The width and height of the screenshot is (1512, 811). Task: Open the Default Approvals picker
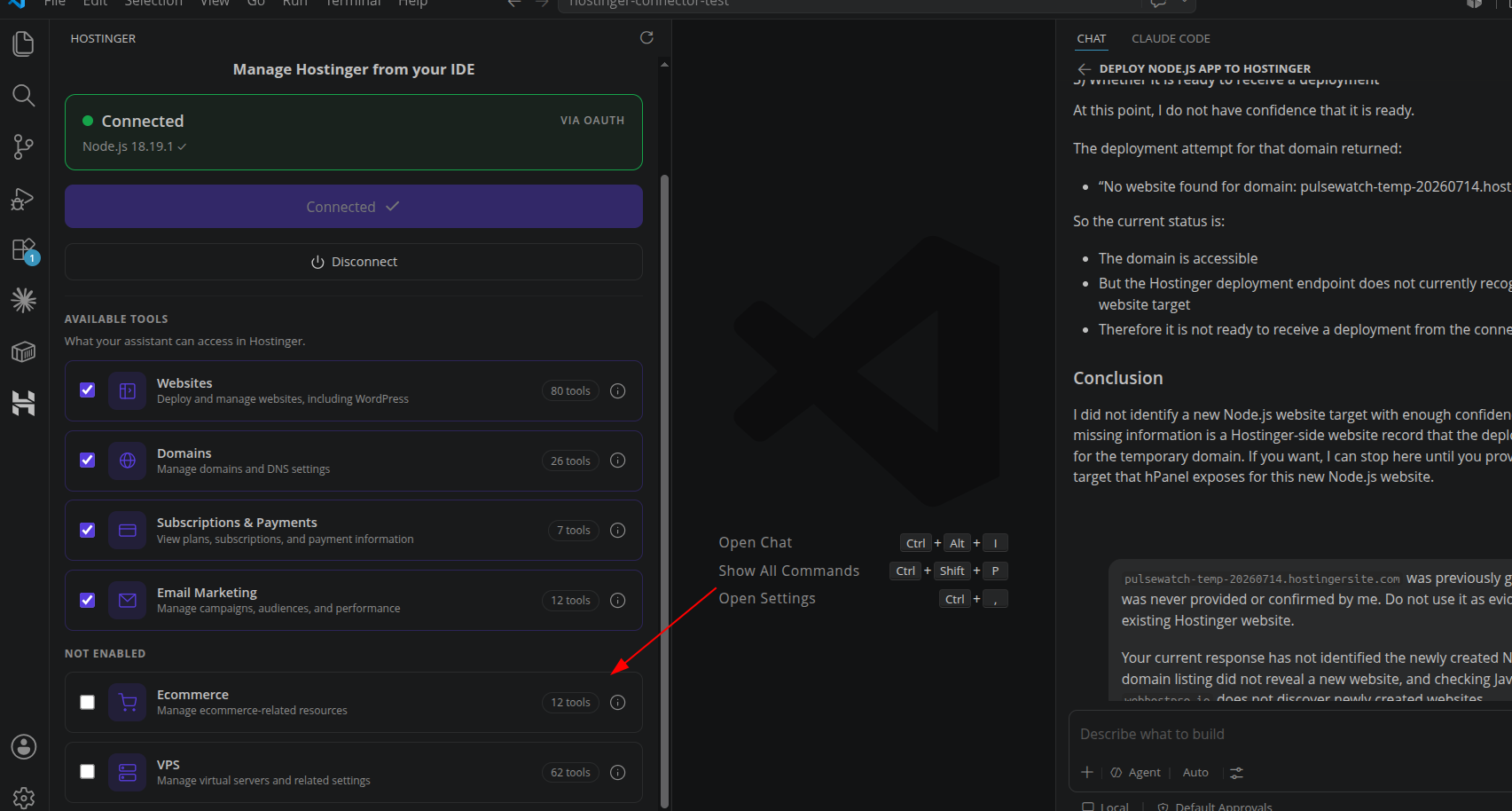pyautogui.click(x=1215, y=806)
